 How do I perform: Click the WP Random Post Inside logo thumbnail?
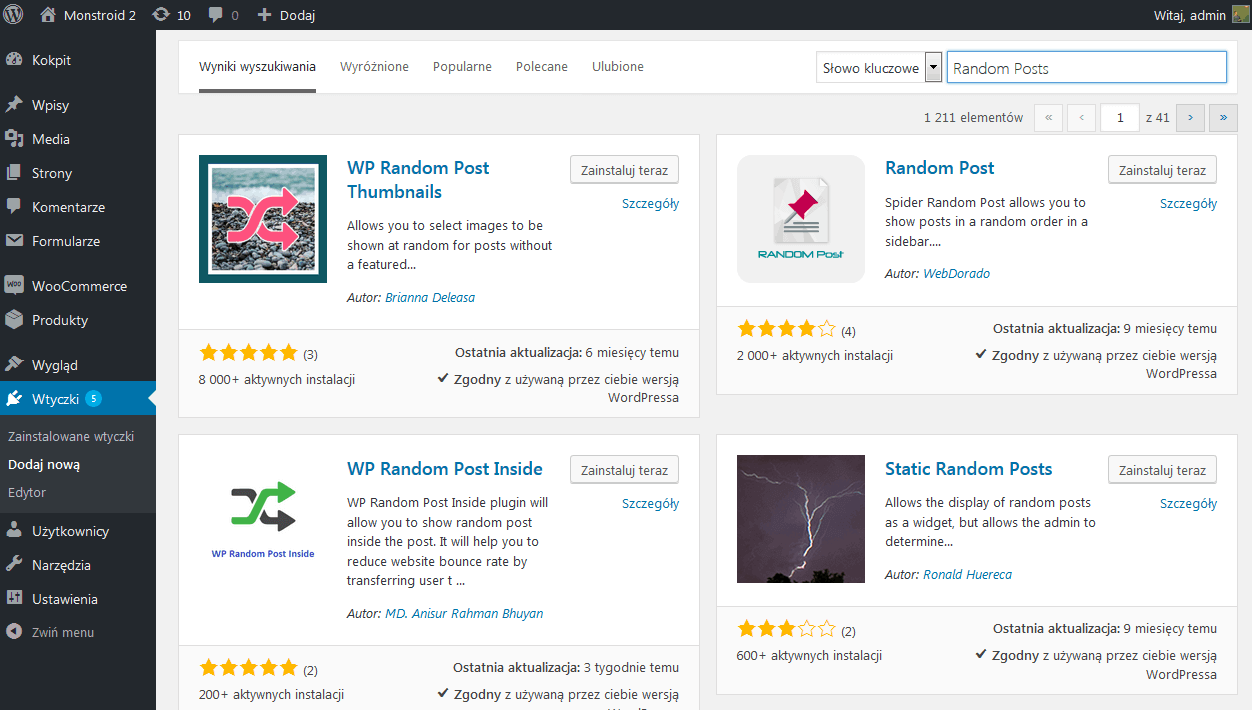(263, 519)
